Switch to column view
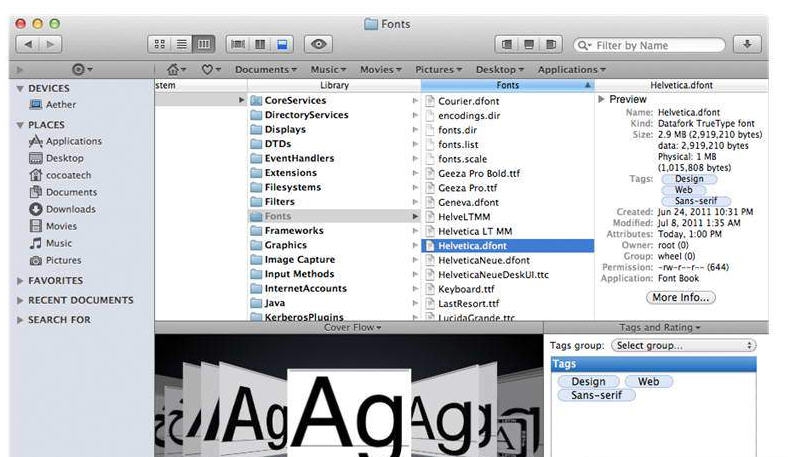Viewport: 788px width, 457px height. tap(204, 44)
